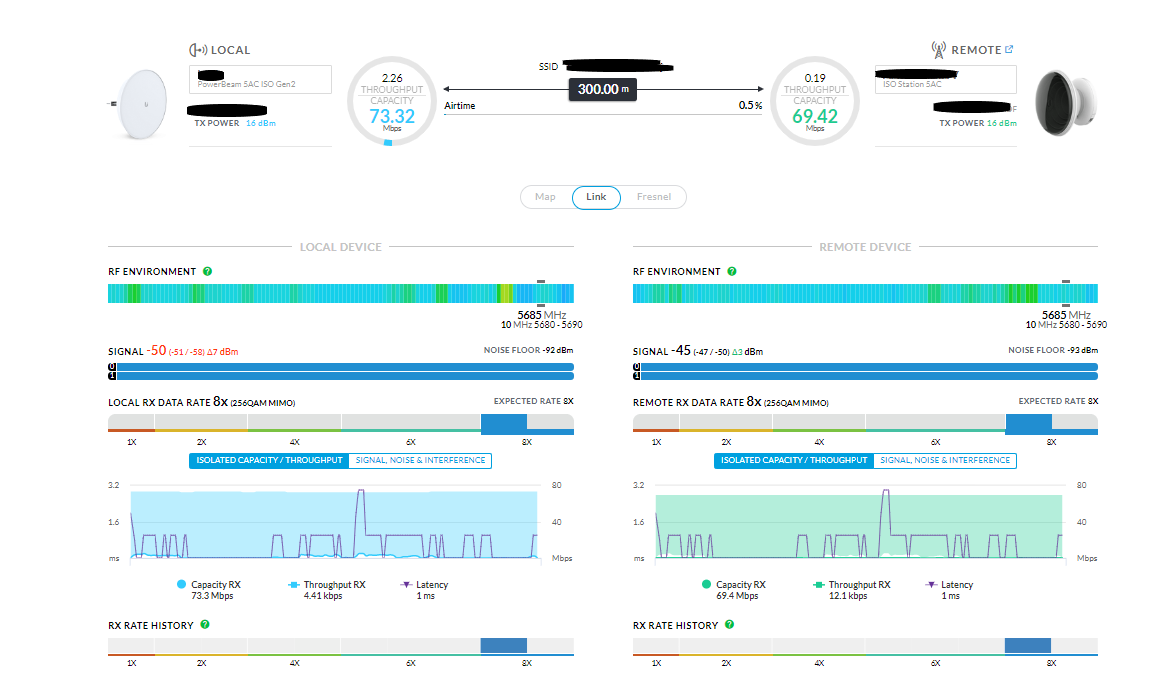The image size is (1150, 678).
Task: Switch to the Map view tab
Action: tap(545, 197)
